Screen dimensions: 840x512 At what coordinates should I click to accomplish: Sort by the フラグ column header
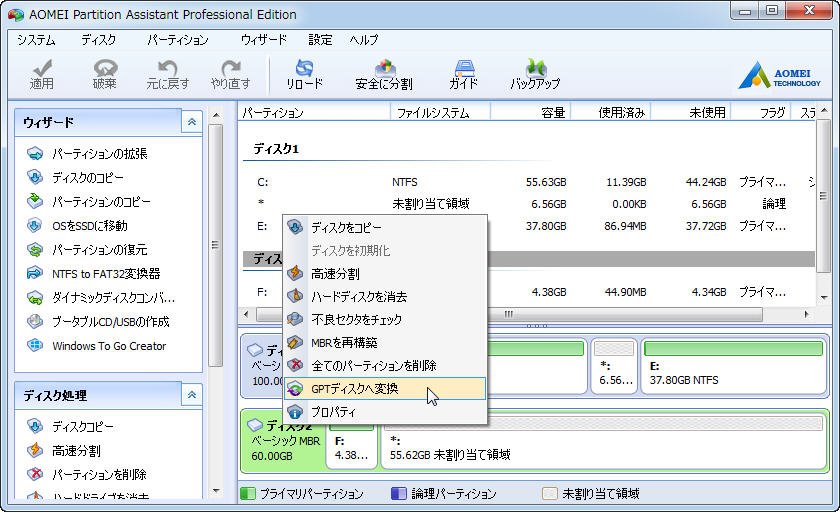click(x=761, y=112)
